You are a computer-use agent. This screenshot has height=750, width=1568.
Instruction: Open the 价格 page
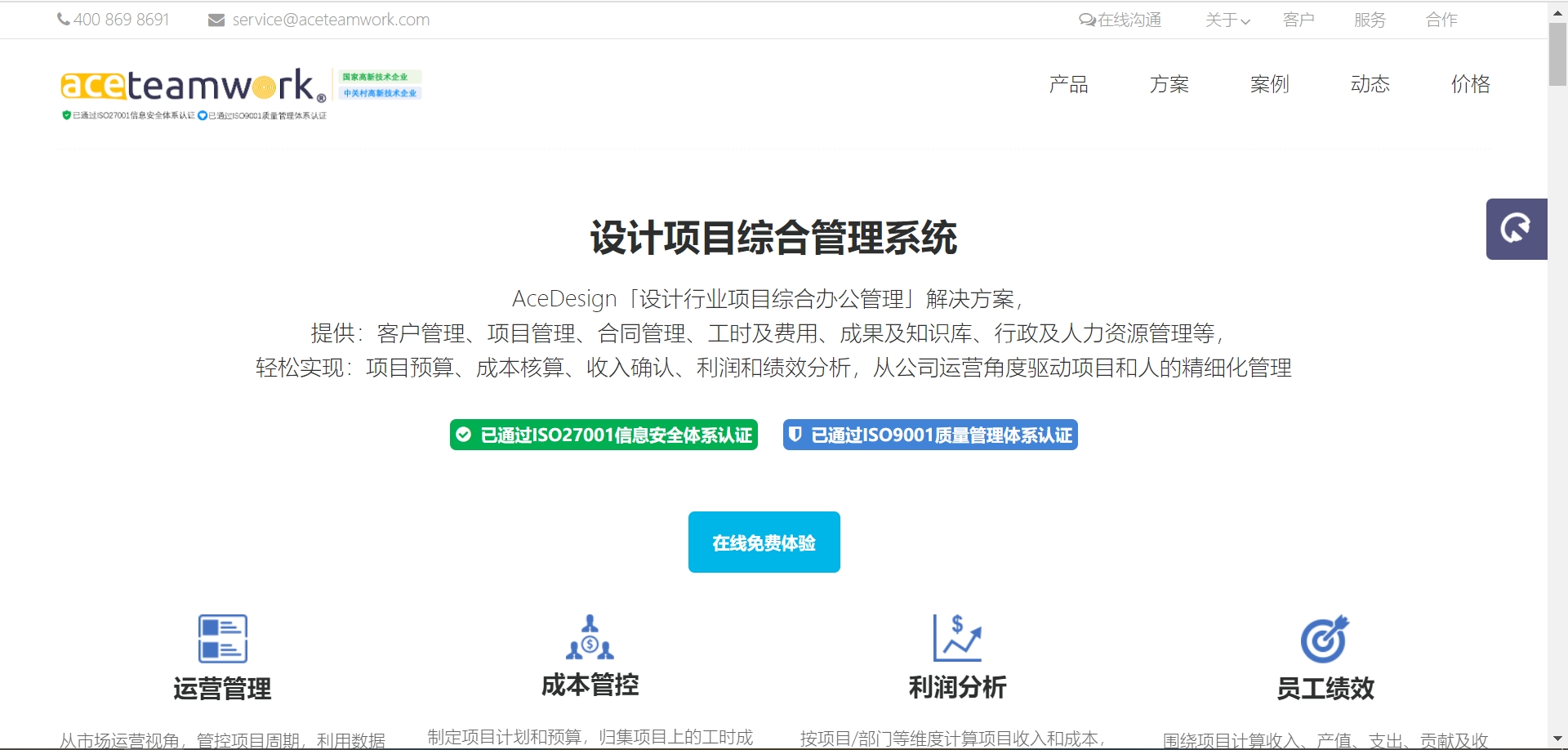pyautogui.click(x=1471, y=84)
